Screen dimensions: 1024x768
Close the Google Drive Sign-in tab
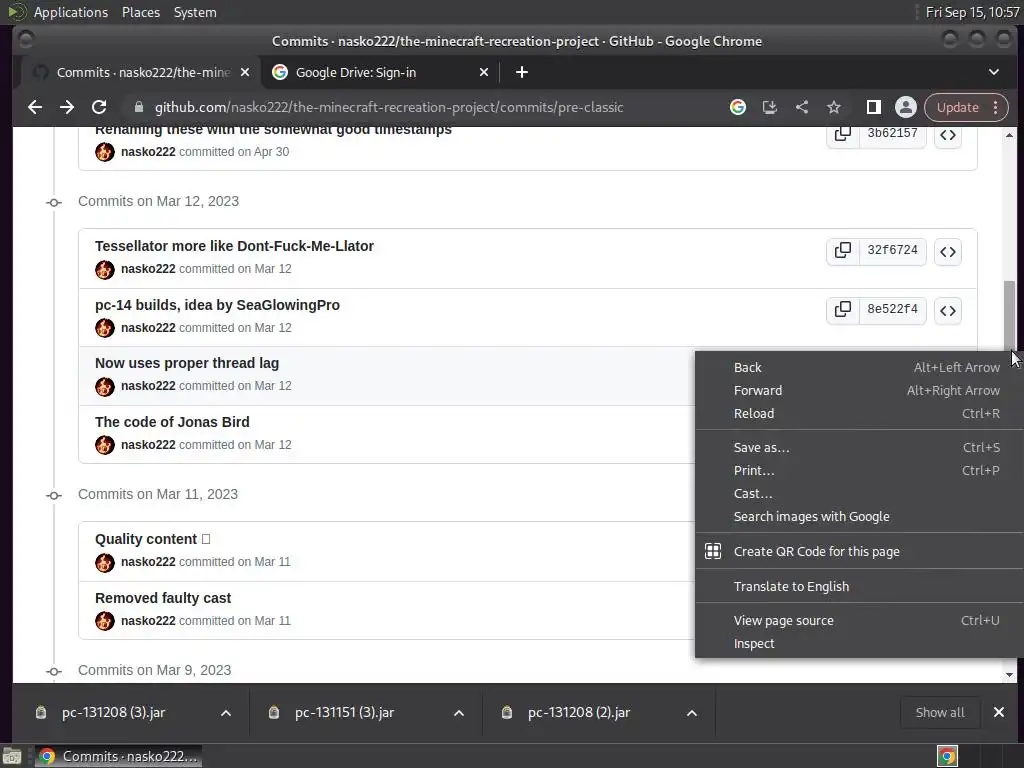[484, 72]
